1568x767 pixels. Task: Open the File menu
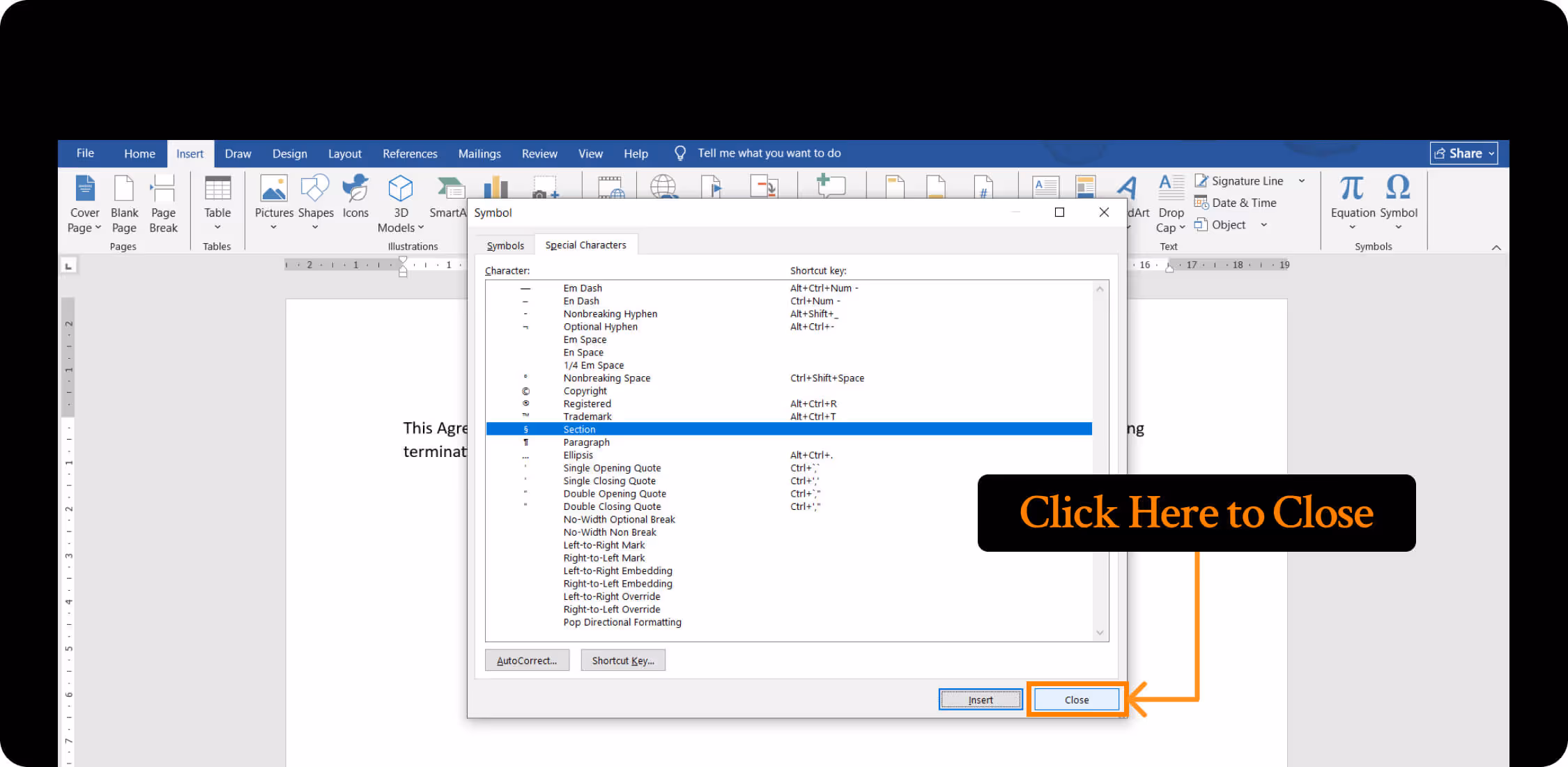coord(85,153)
